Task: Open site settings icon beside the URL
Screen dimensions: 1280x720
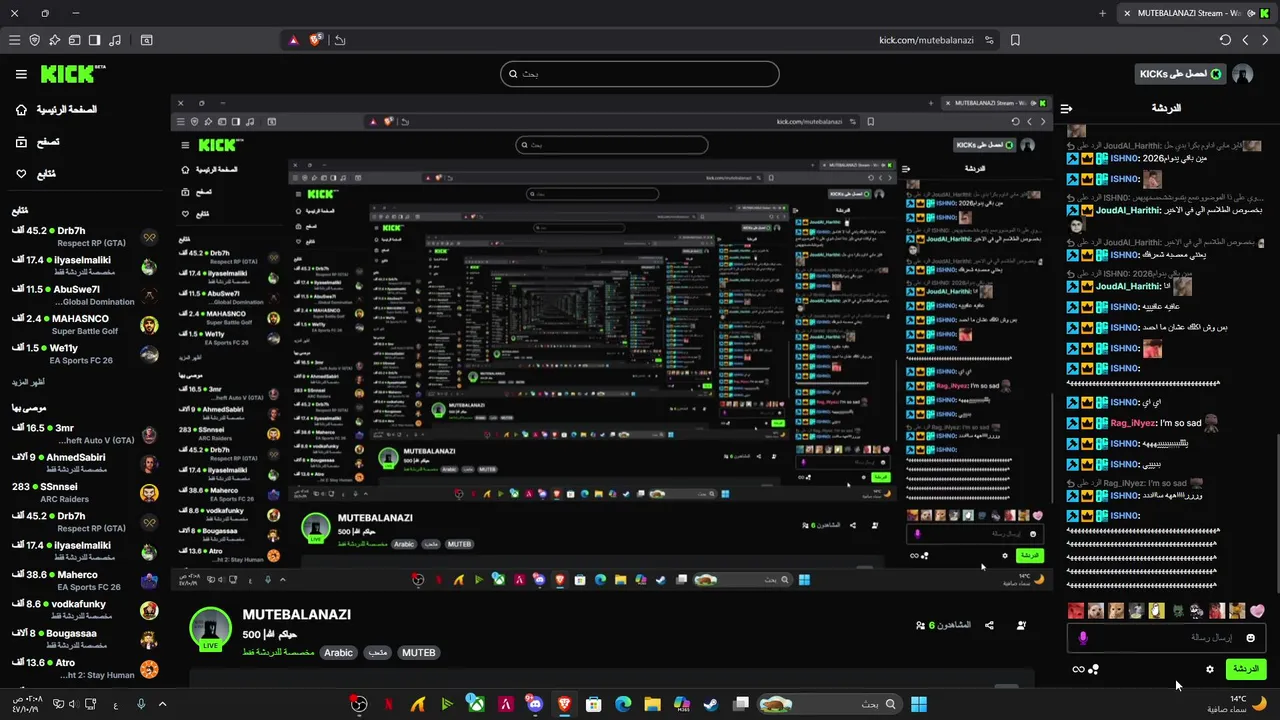Action: click(x=989, y=40)
